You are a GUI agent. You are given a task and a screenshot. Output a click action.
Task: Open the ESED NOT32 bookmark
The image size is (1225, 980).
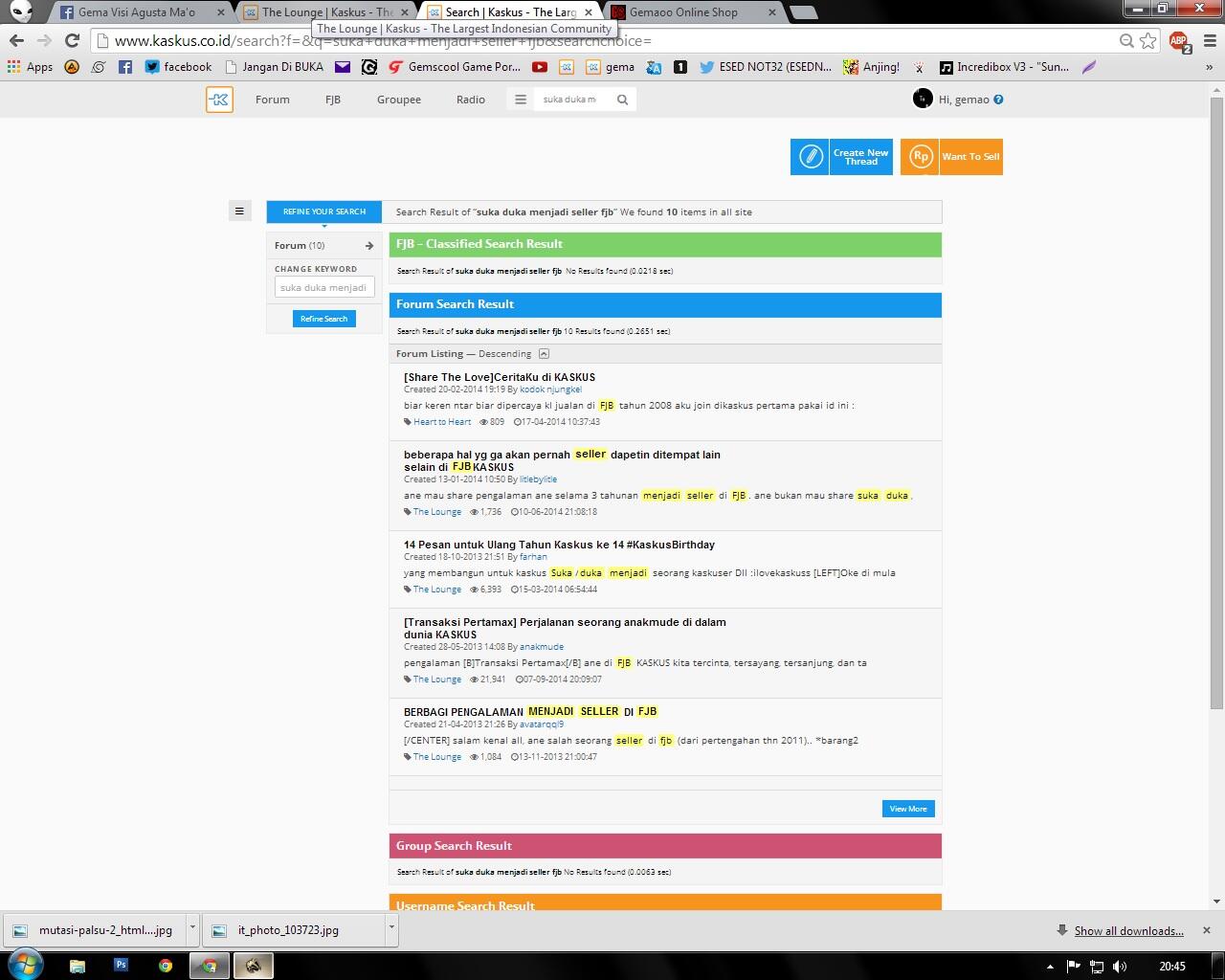click(x=766, y=67)
